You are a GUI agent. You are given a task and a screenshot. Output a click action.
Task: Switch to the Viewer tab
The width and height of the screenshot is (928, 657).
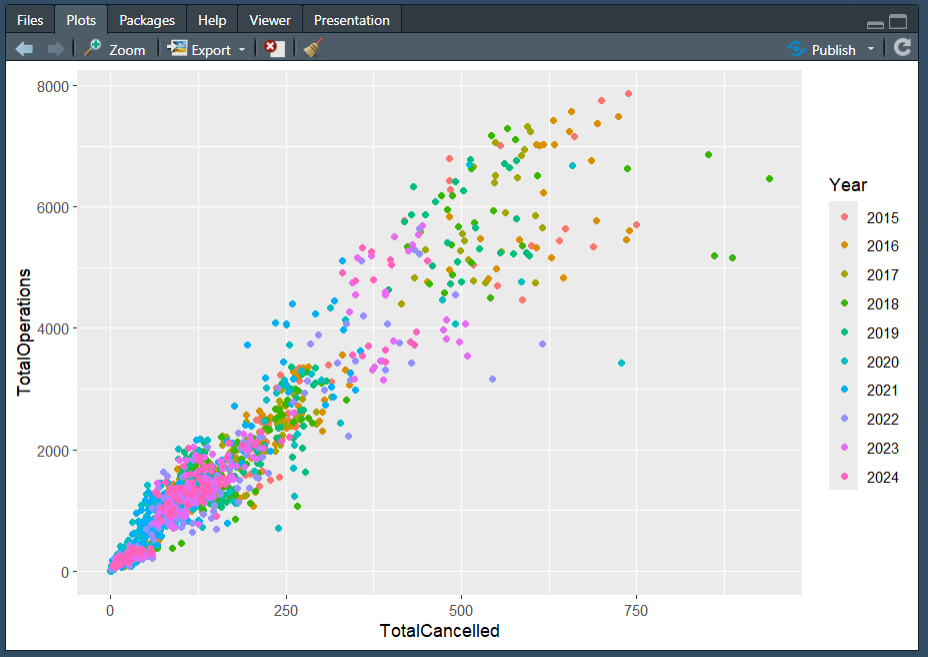270,20
